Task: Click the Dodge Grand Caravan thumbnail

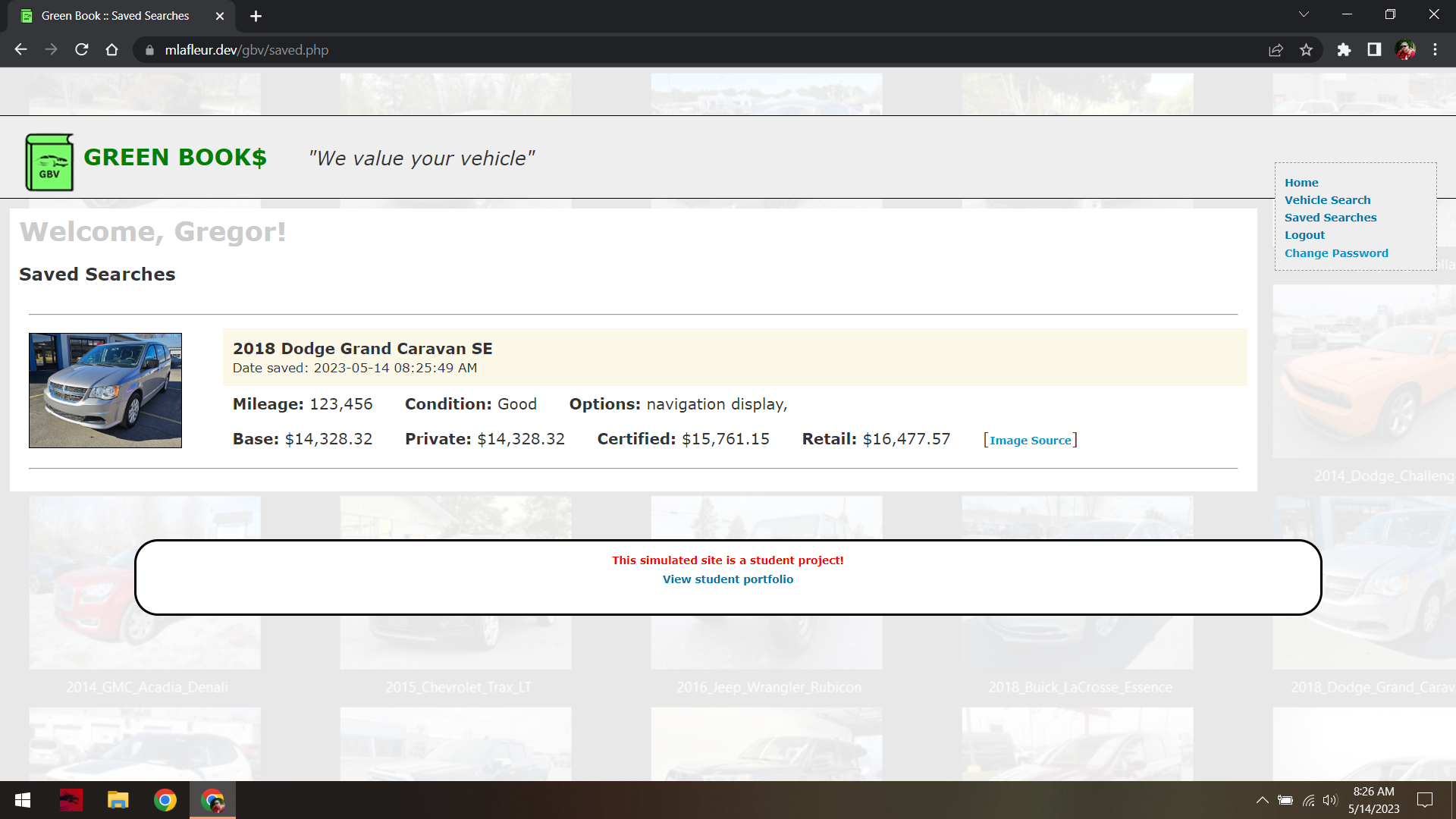Action: click(x=105, y=391)
